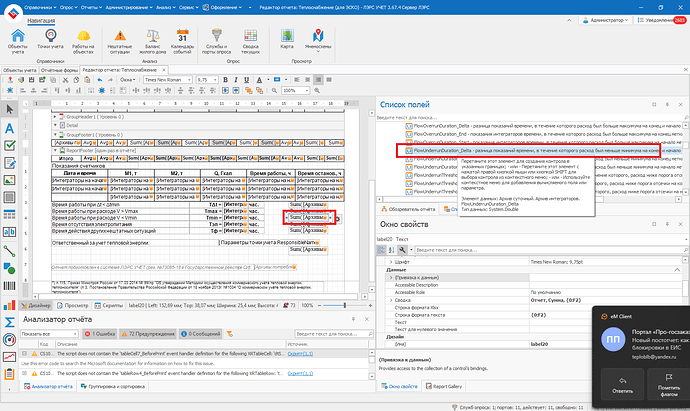Select the Gauge control tool
Screen dimensions: 690x411
click(x=9, y=339)
